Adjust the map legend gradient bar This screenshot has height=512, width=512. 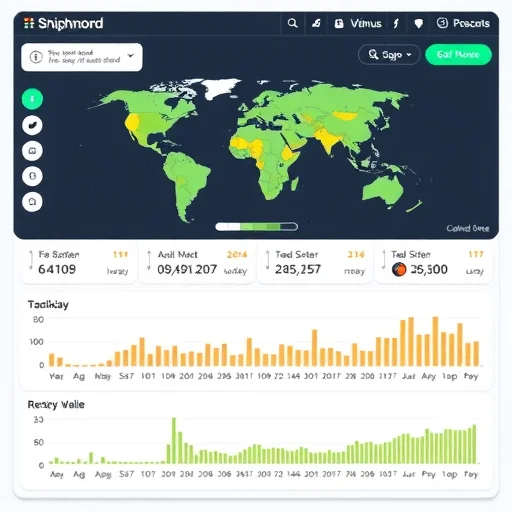pos(257,227)
